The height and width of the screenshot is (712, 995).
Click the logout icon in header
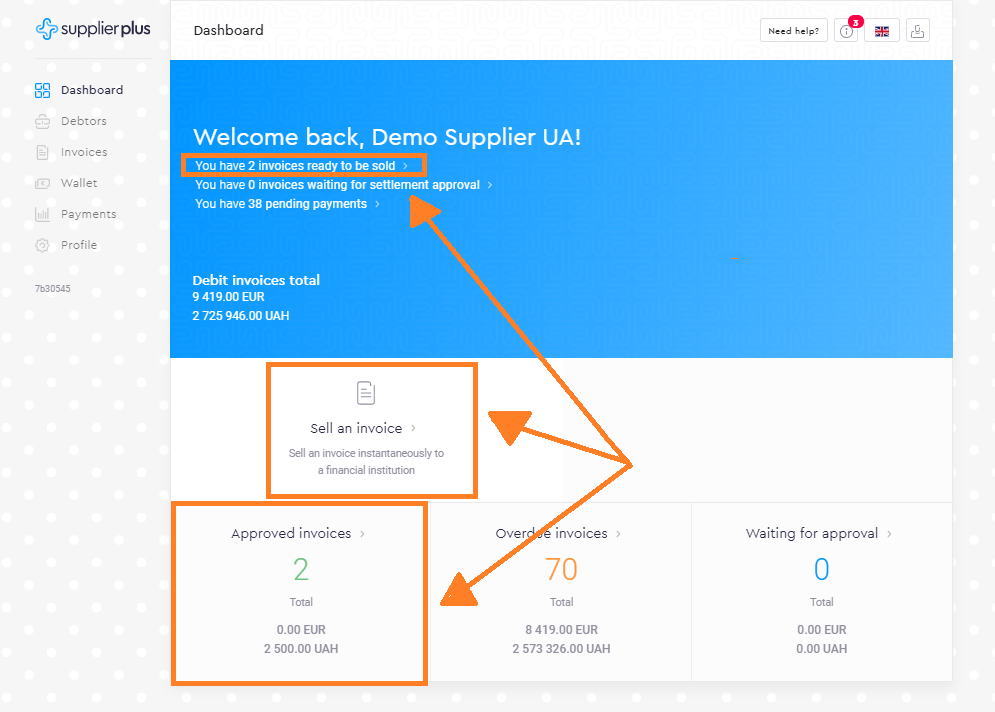(x=917, y=31)
